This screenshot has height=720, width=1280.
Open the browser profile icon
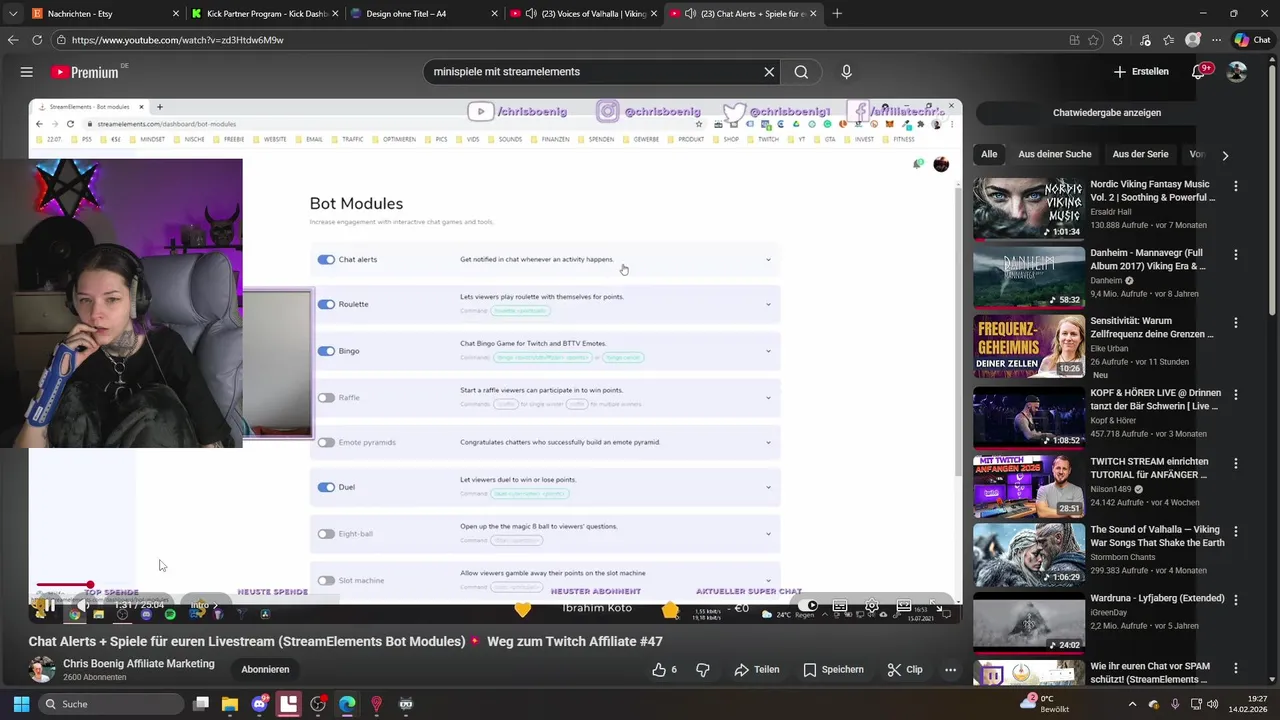point(1192,40)
